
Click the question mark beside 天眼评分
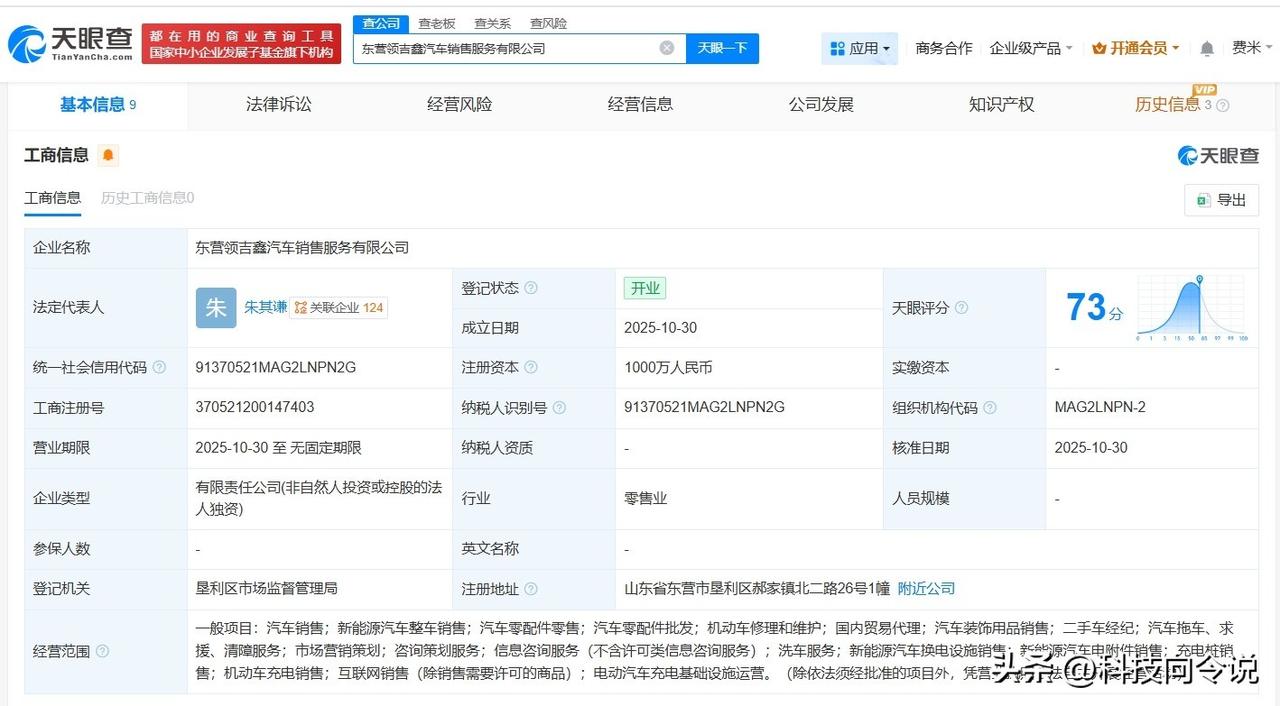[962, 308]
